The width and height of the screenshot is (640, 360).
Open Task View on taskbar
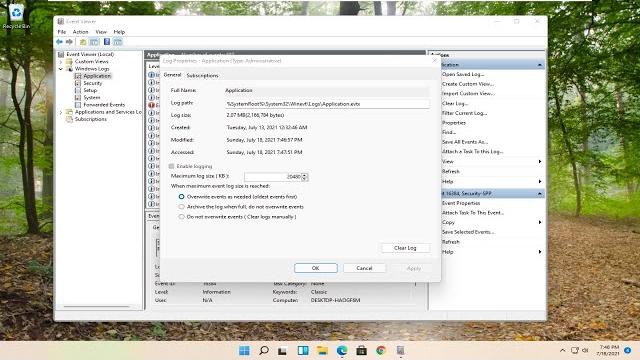tap(282, 351)
